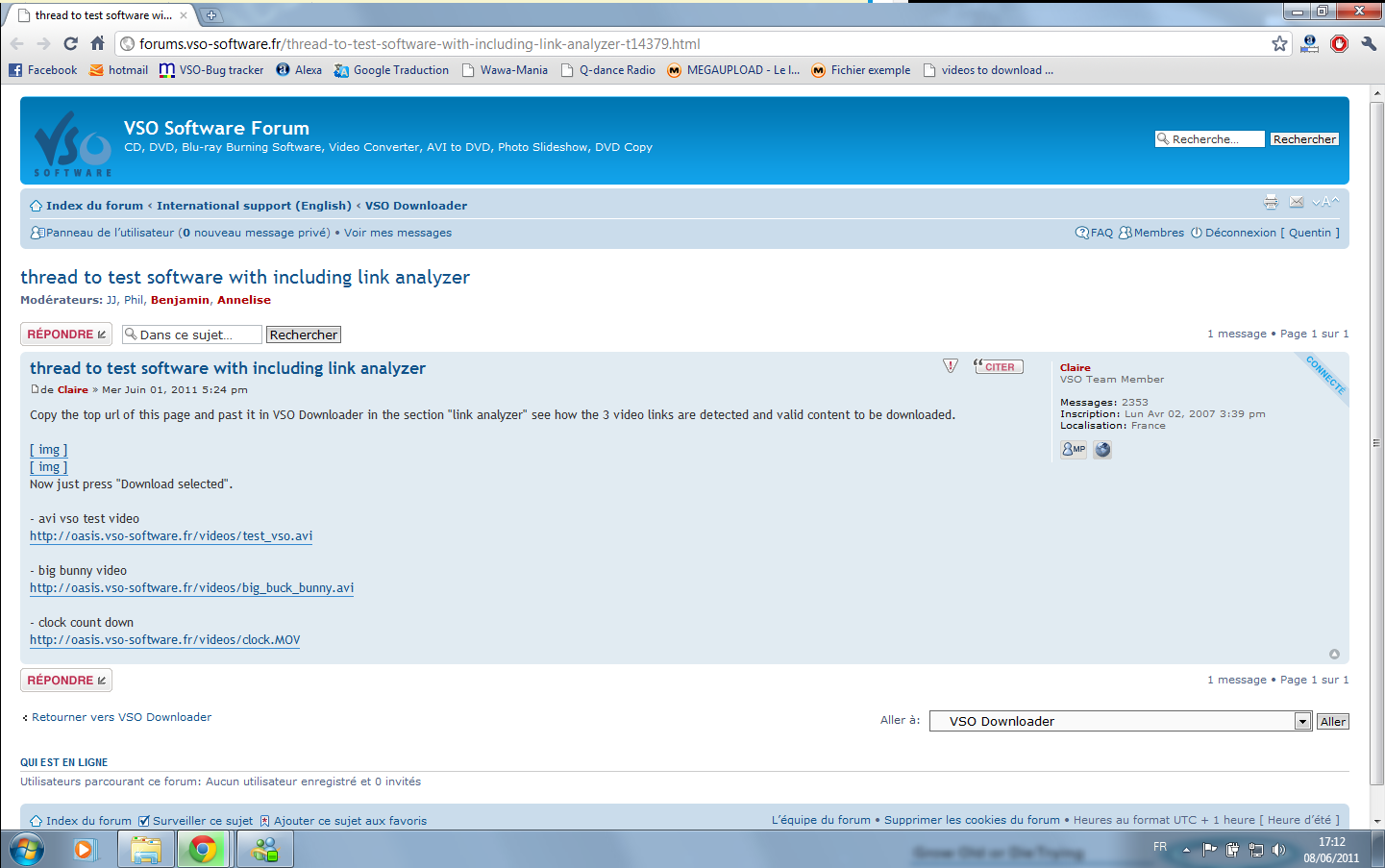1385x868 pixels.
Task: Open a new browser tab
Action: coord(211,15)
